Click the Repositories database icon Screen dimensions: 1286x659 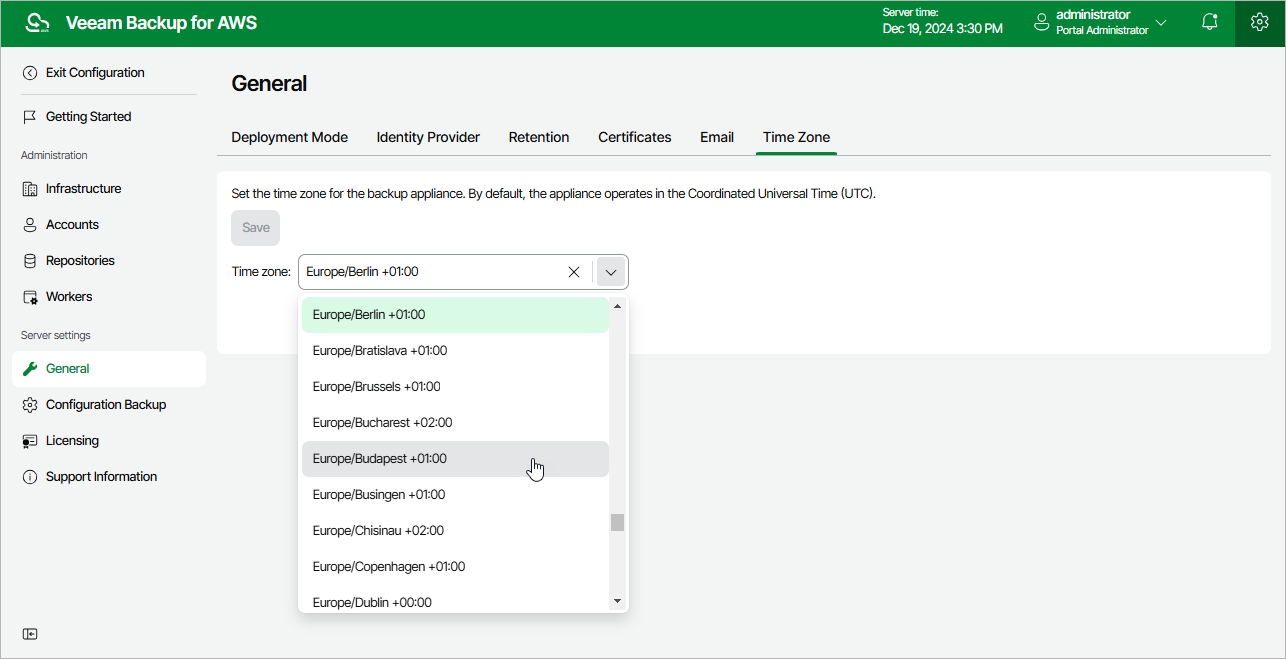tap(30, 261)
